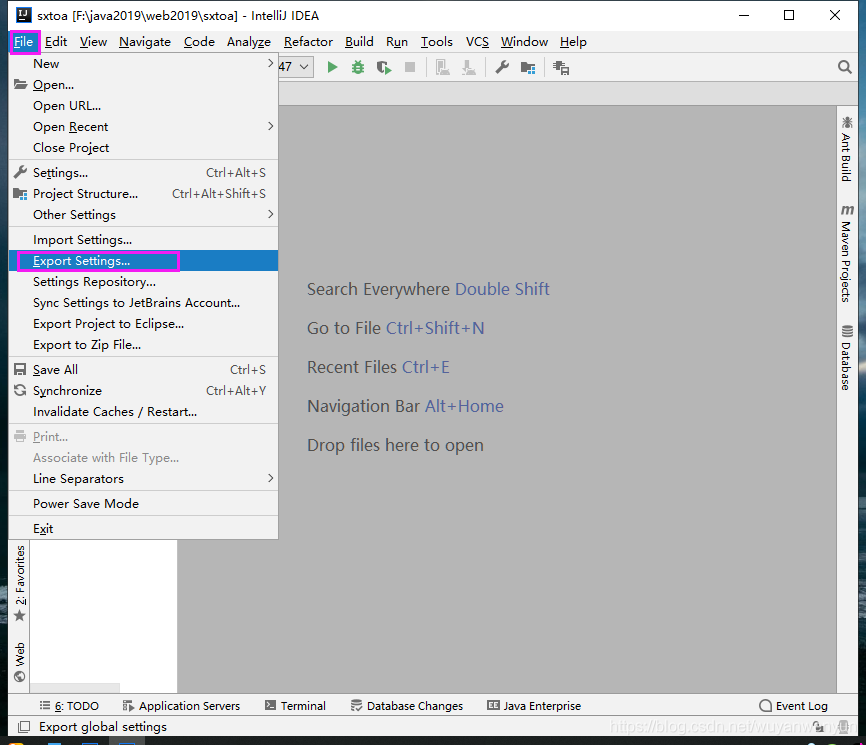The width and height of the screenshot is (866, 745).
Task: Open the 2: Favorites side panel
Action: tap(20, 583)
